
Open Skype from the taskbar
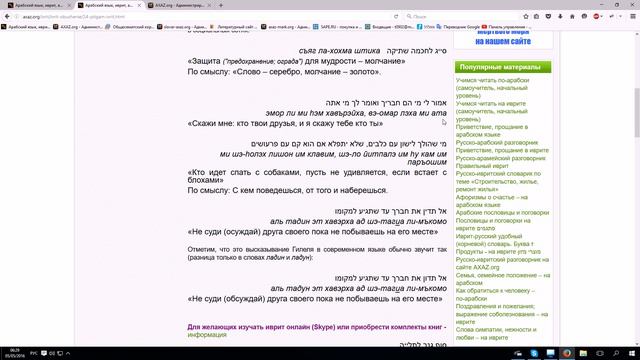[534, 353]
